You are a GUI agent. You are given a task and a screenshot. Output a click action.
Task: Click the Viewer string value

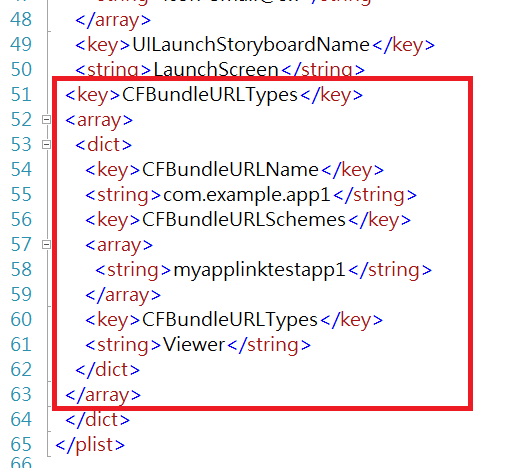[194, 345]
